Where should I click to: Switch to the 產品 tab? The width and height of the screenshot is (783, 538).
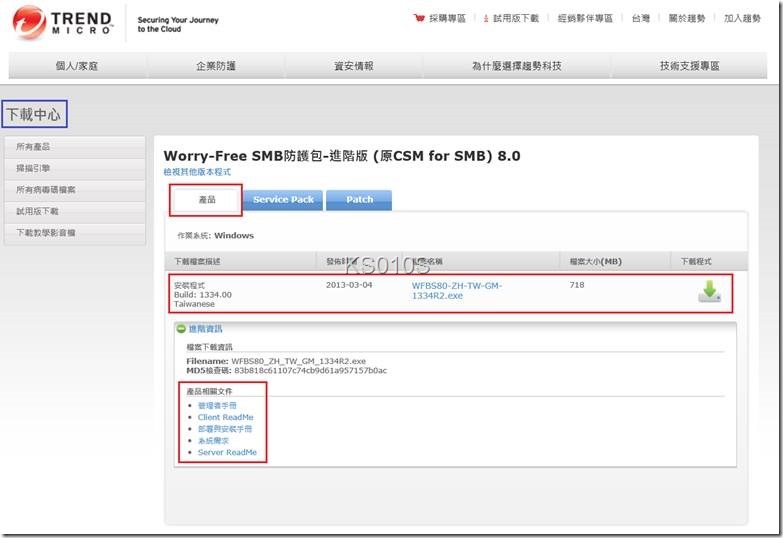[x=206, y=200]
